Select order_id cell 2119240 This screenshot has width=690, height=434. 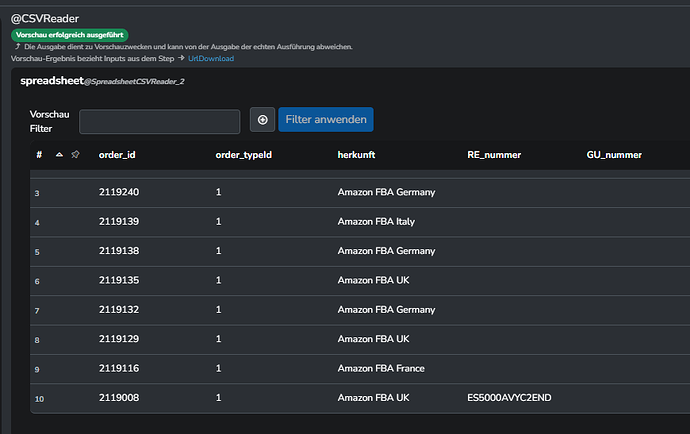tap(119, 192)
